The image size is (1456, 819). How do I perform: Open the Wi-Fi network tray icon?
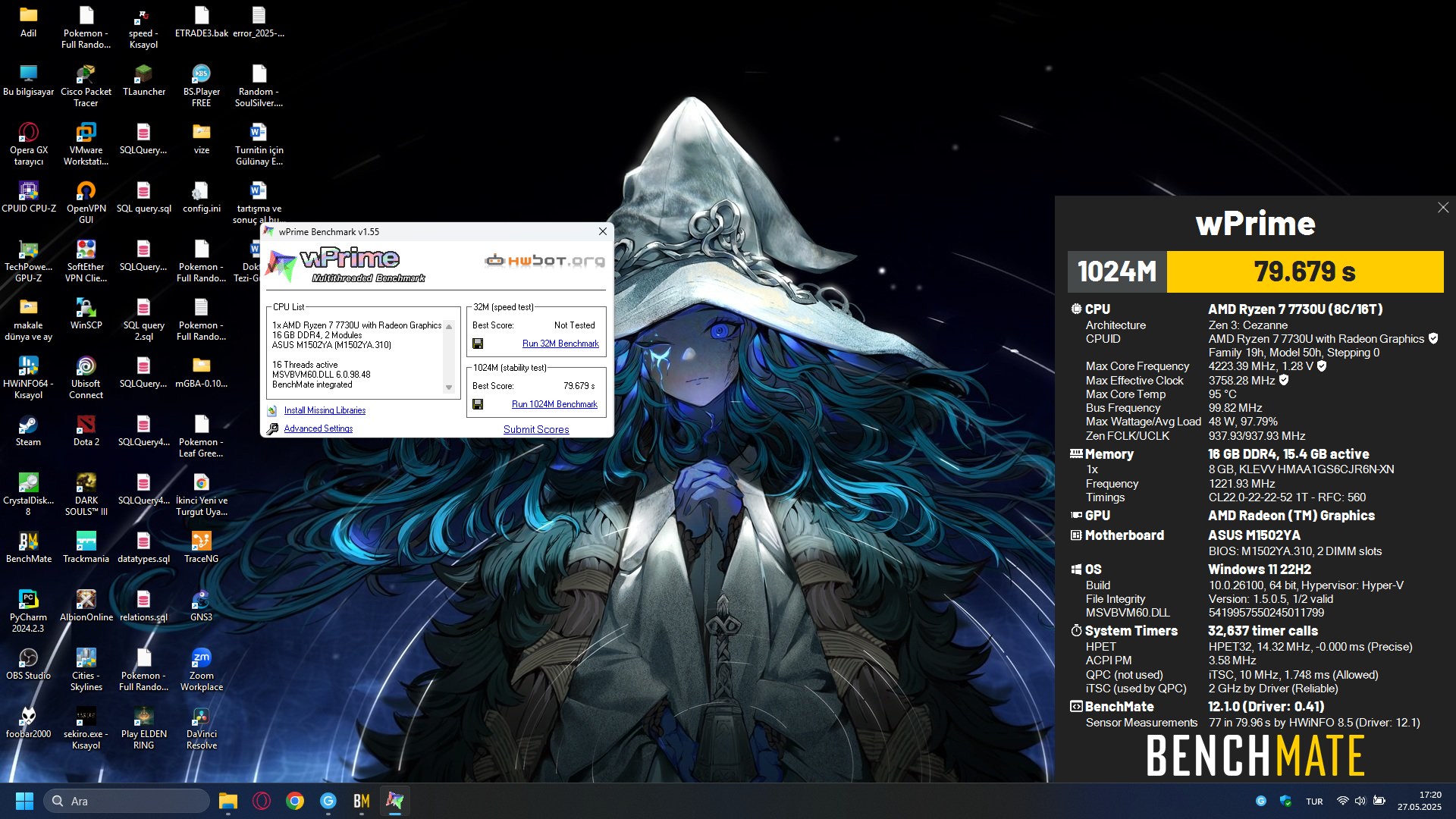tap(1342, 801)
